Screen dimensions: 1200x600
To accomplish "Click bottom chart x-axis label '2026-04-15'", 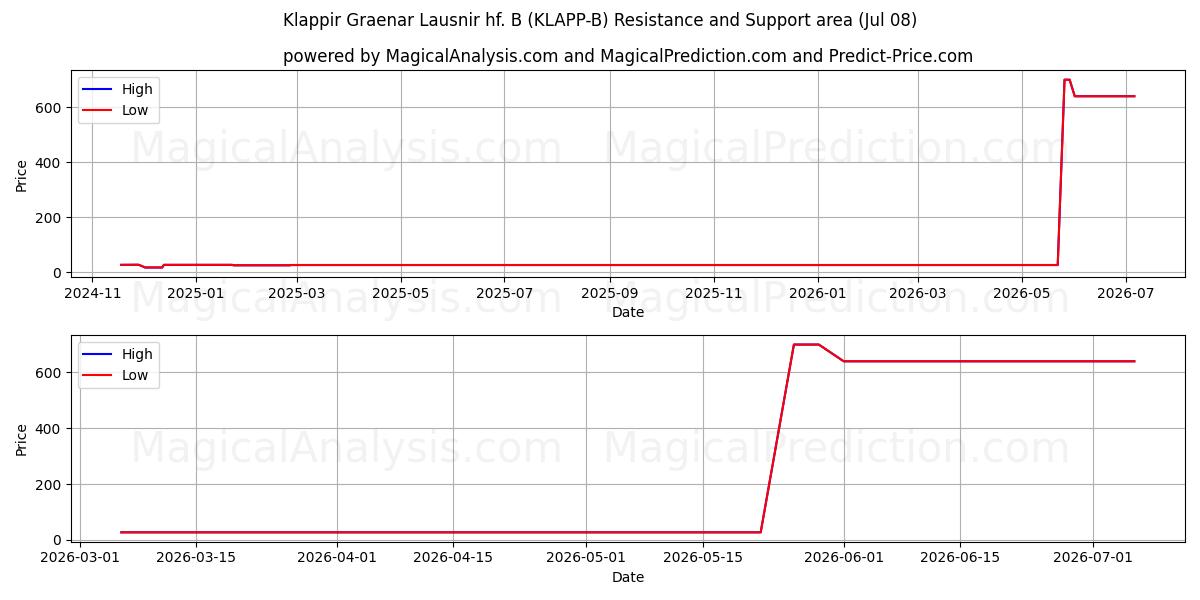I will [453, 558].
